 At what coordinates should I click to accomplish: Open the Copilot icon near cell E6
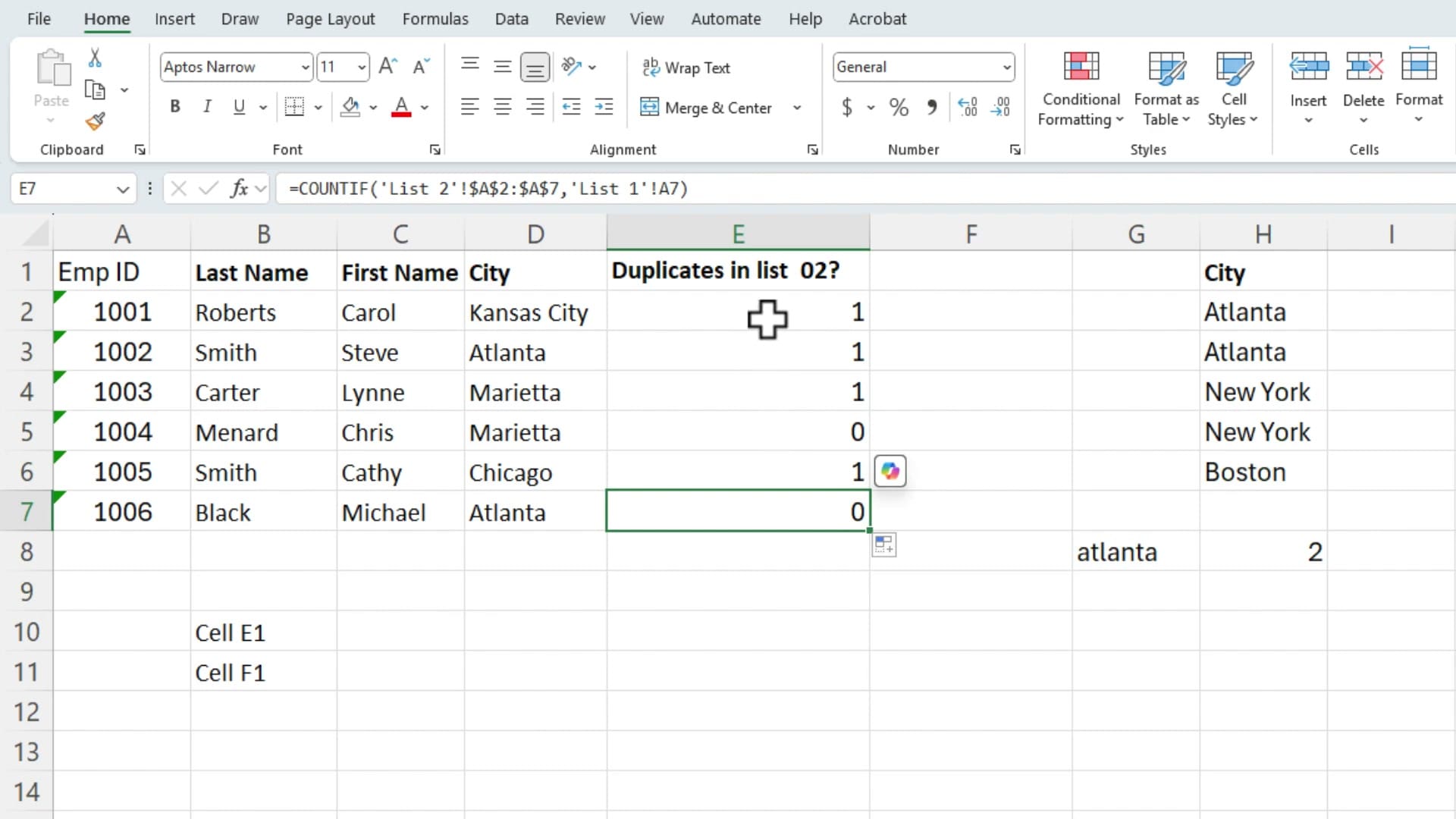(890, 471)
